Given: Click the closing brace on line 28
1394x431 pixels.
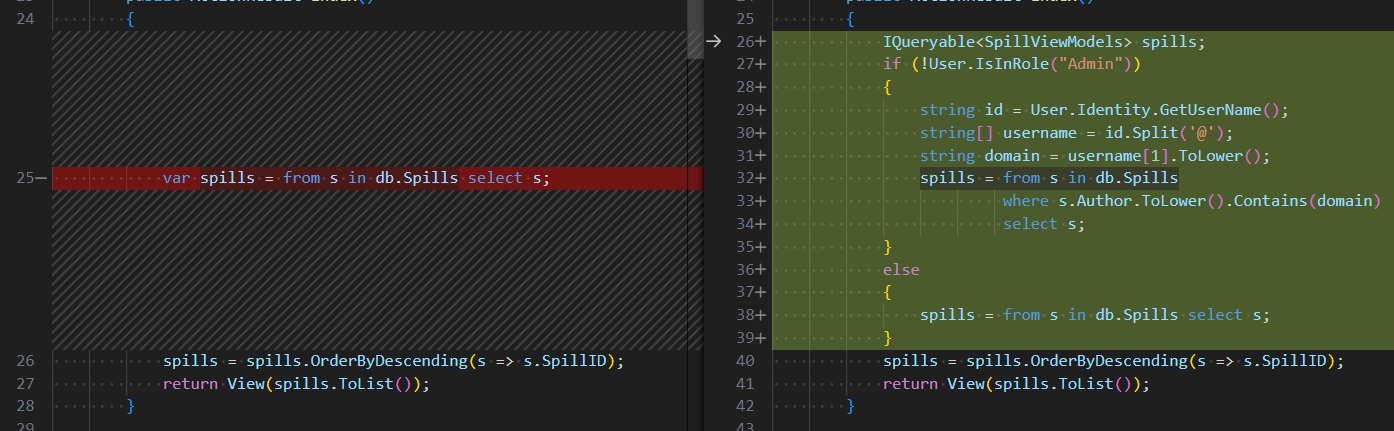Looking at the screenshot, I should click(x=131, y=406).
